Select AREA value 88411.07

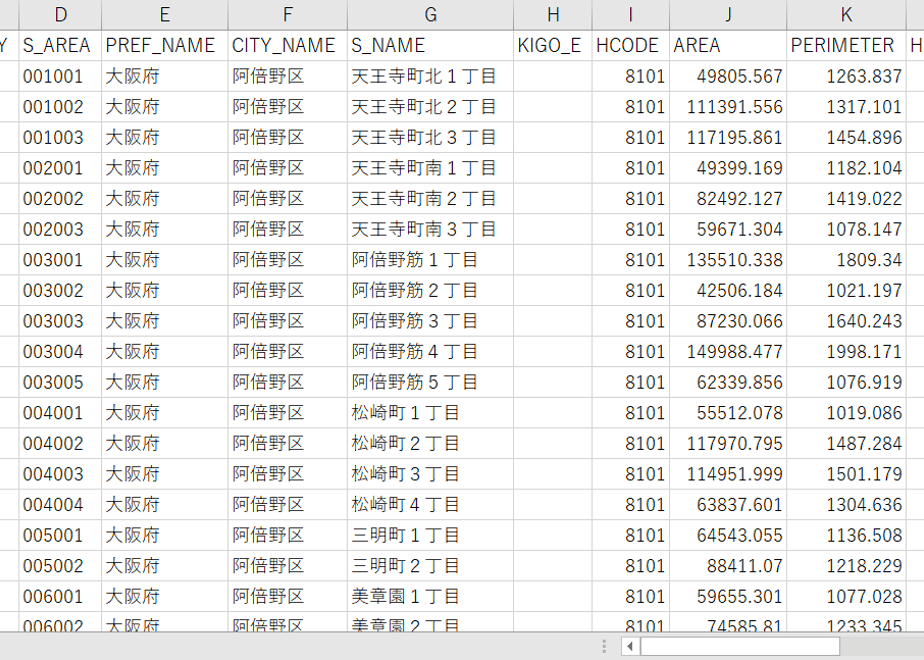coord(728,566)
